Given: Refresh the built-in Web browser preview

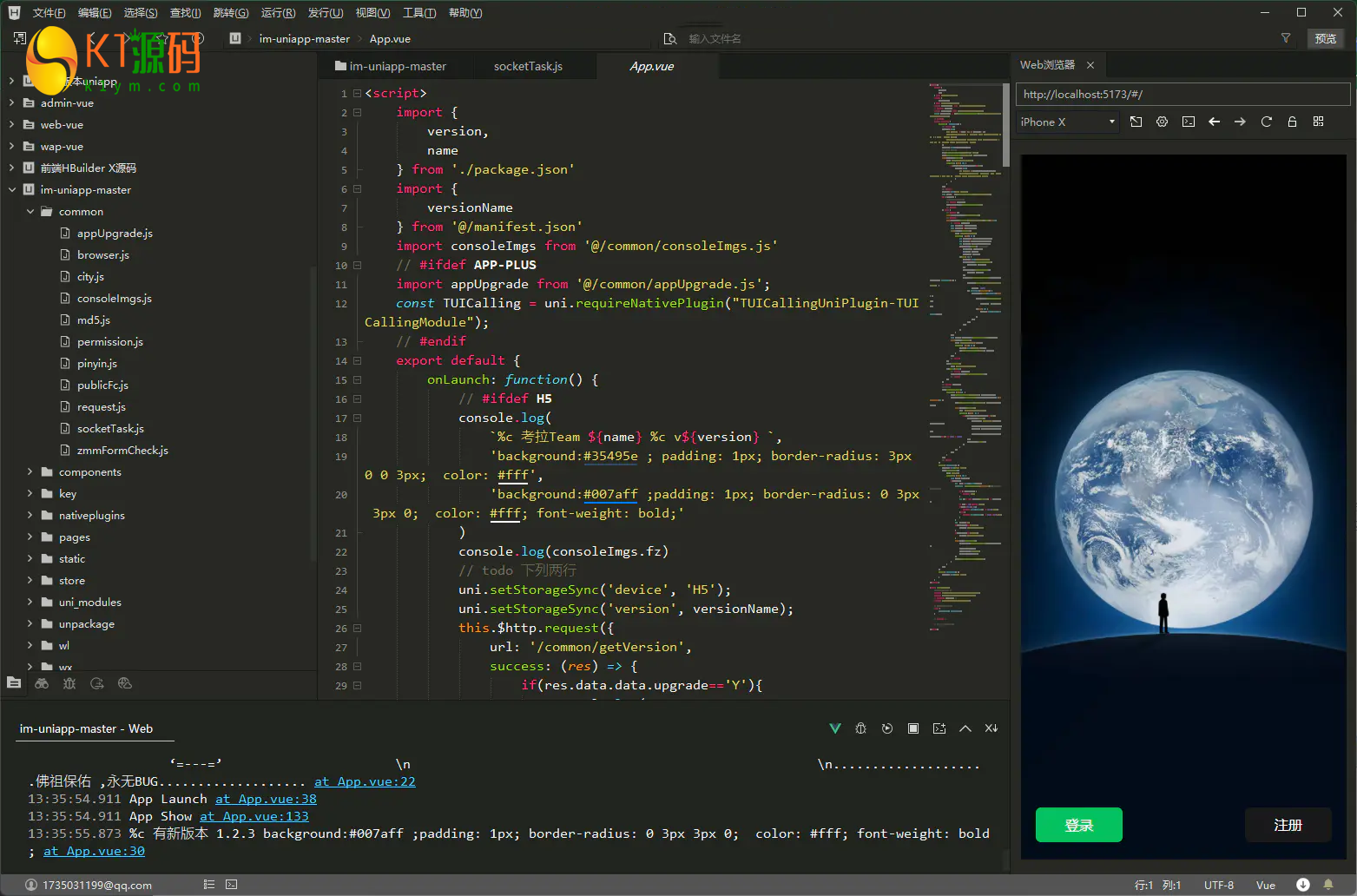Looking at the screenshot, I should (1266, 122).
